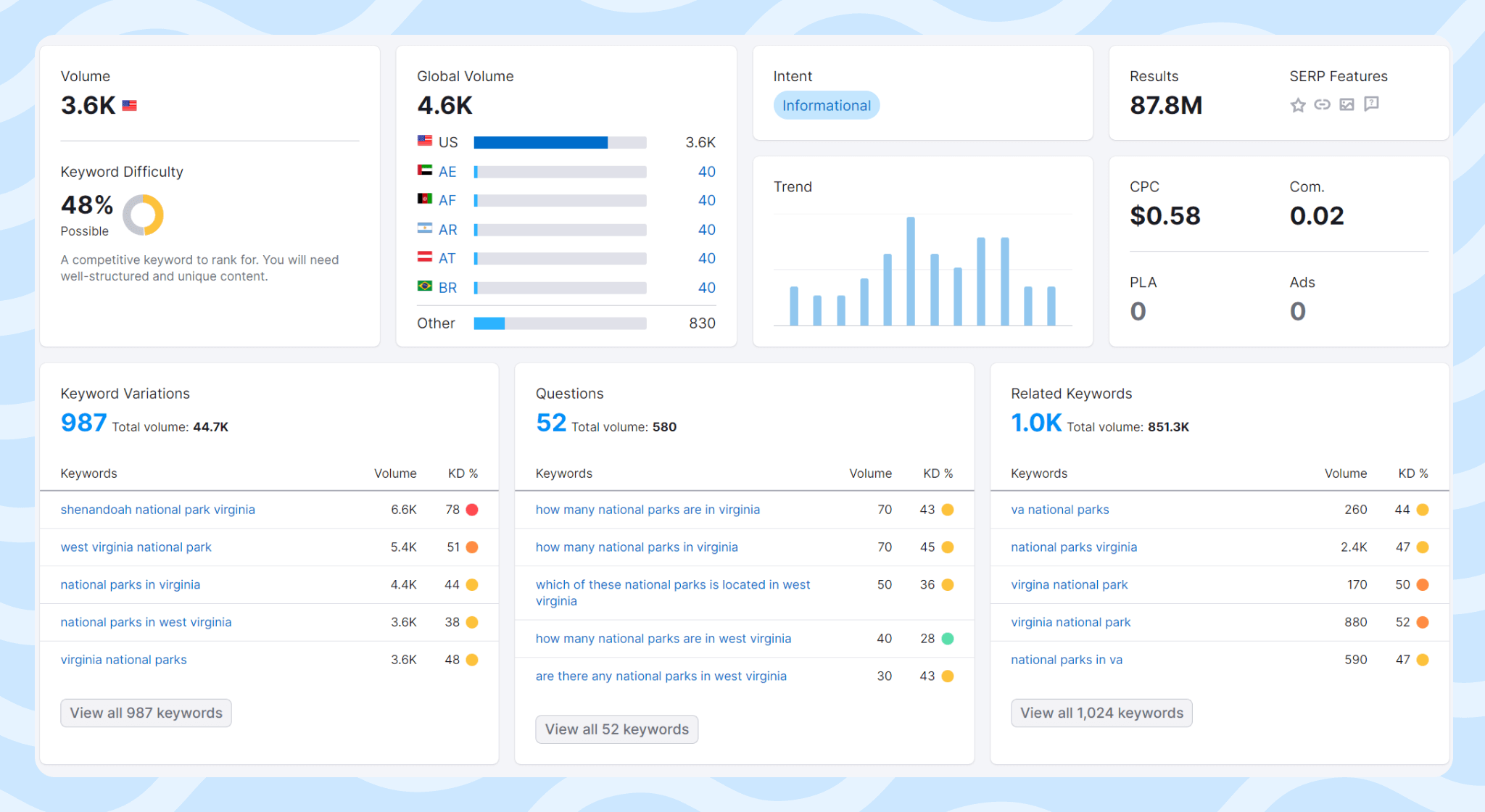Screen dimensions: 1485x812
Task: Click the AR flag in Global Volume
Action: (425, 228)
